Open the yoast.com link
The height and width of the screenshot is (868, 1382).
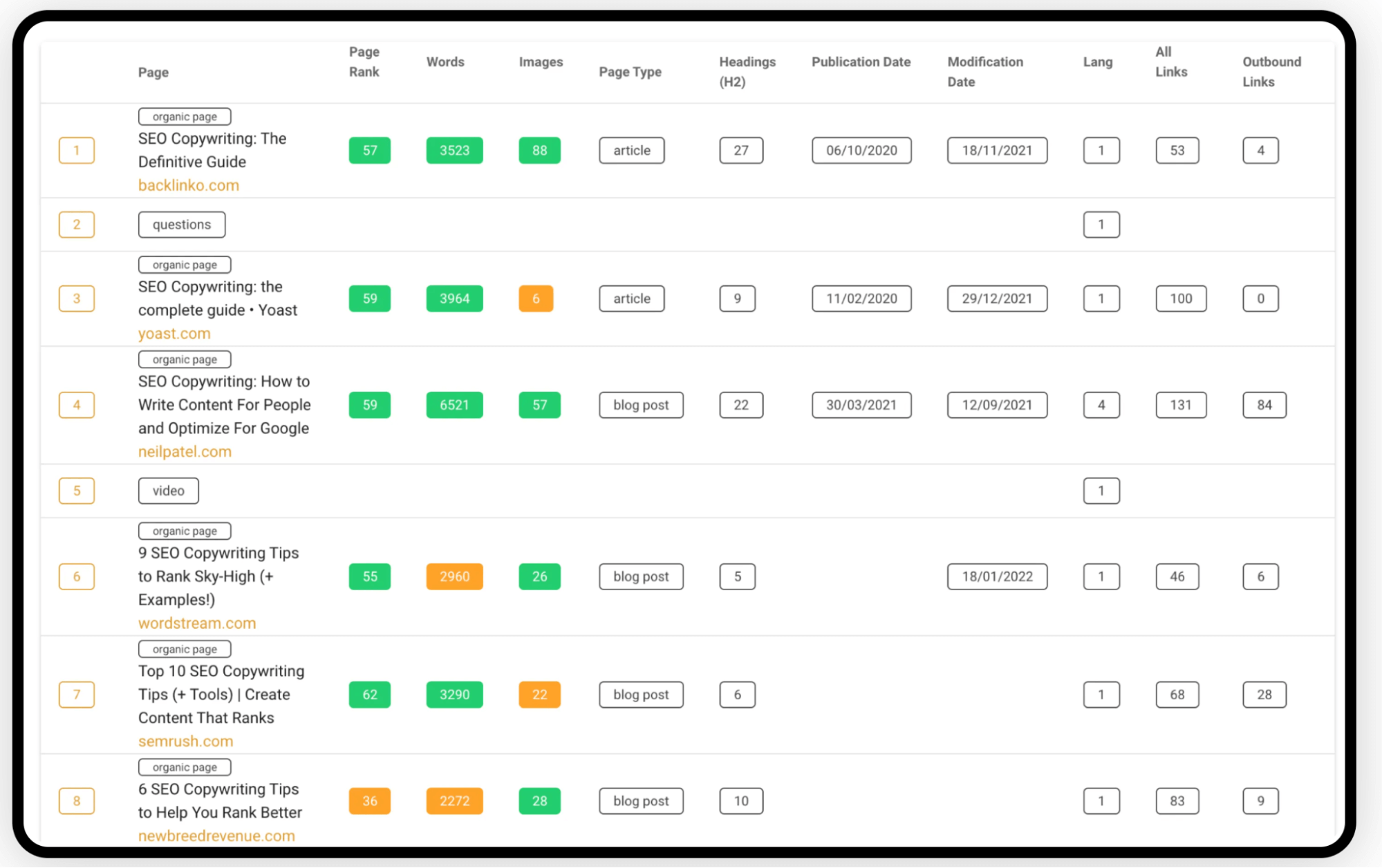coord(174,333)
